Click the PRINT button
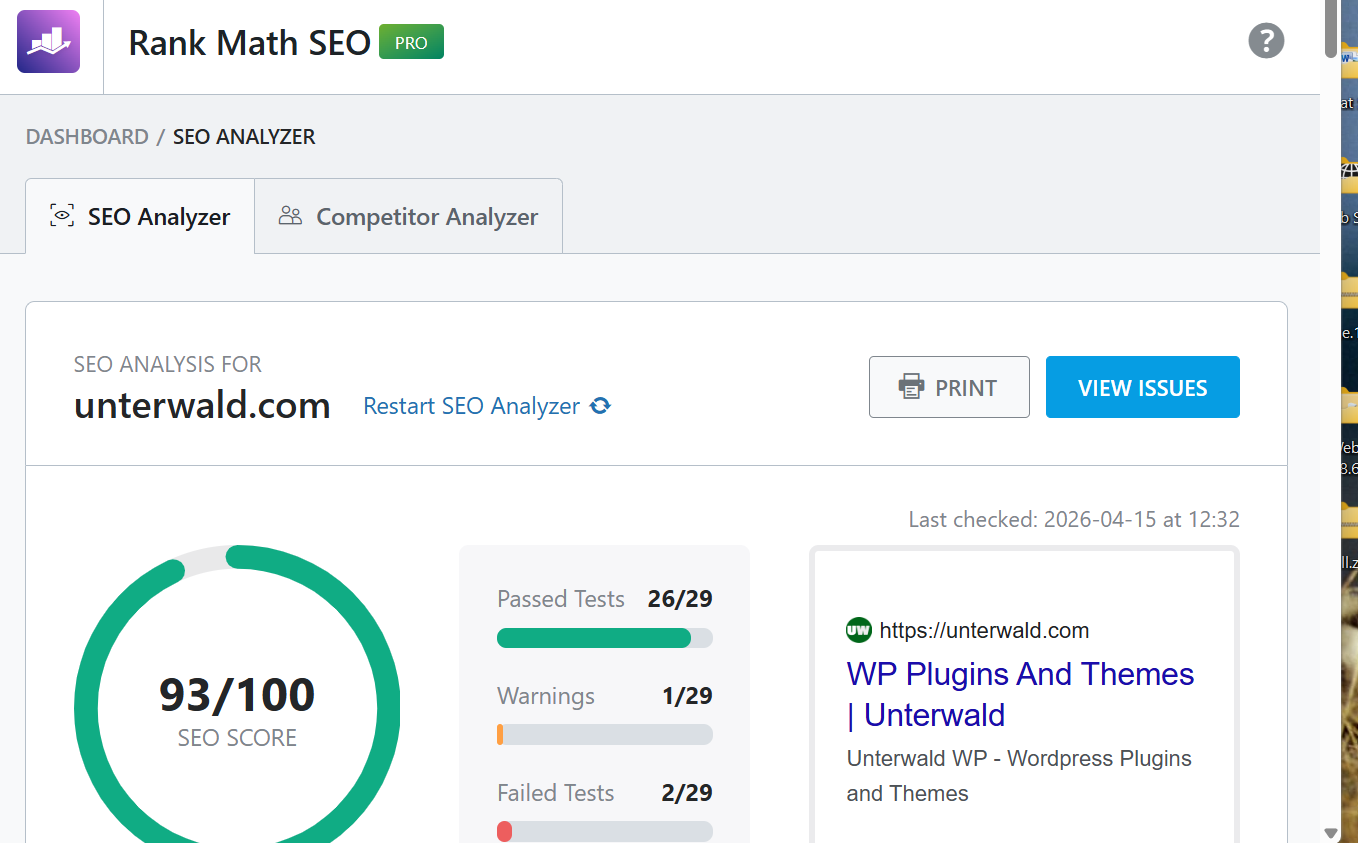This screenshot has width=1358, height=843. tap(949, 387)
